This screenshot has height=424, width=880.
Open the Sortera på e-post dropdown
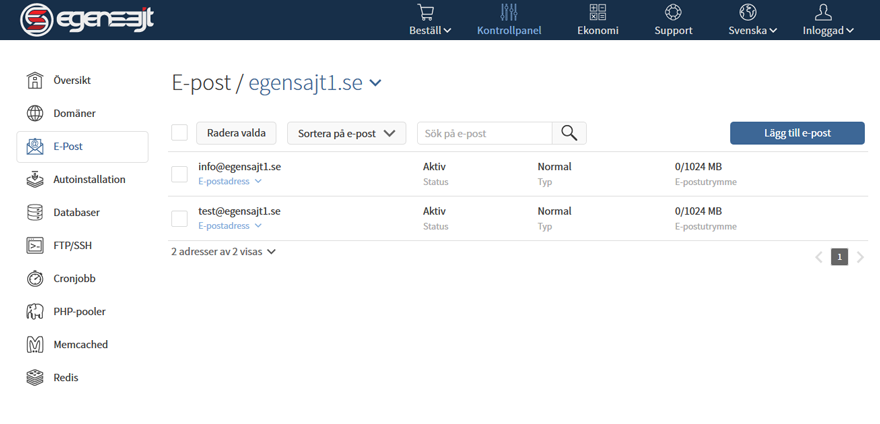[x=346, y=134]
